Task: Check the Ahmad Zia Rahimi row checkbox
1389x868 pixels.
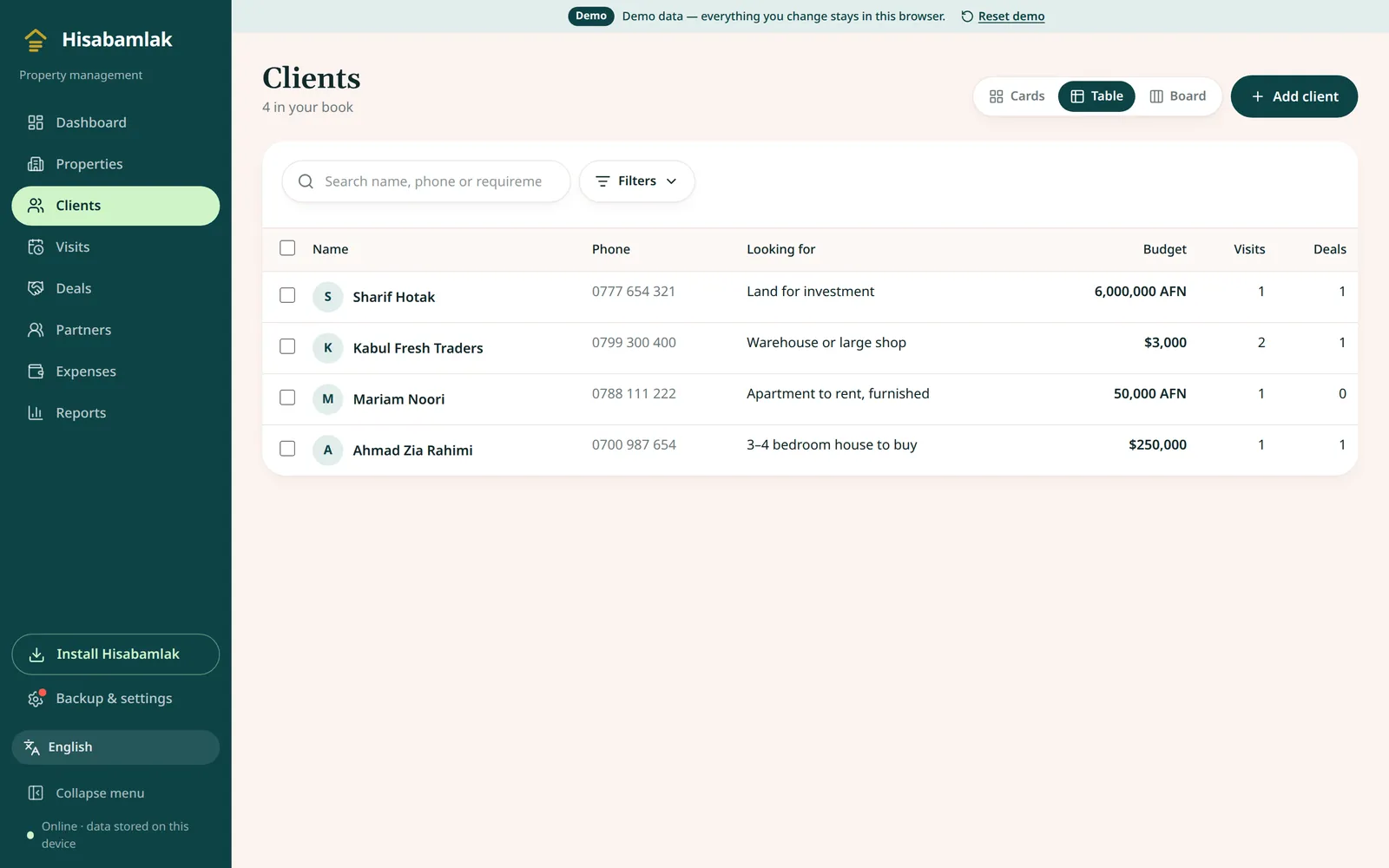Action: (287, 449)
